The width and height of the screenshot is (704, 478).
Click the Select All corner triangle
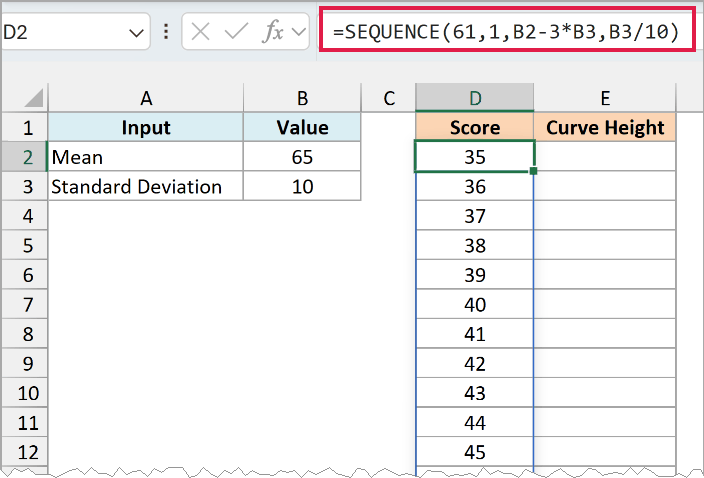coord(34,98)
